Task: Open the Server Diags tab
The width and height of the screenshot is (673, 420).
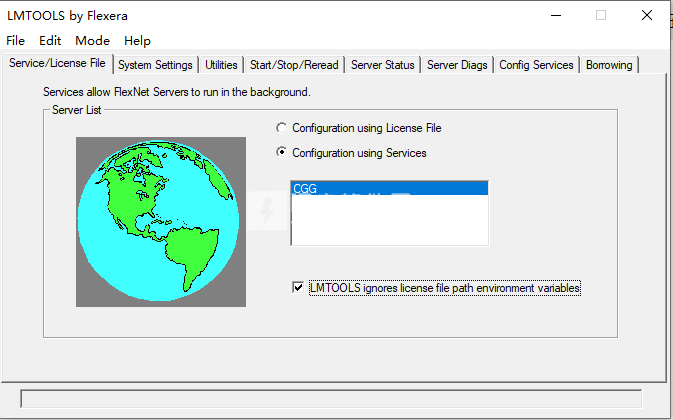Action: click(457, 65)
